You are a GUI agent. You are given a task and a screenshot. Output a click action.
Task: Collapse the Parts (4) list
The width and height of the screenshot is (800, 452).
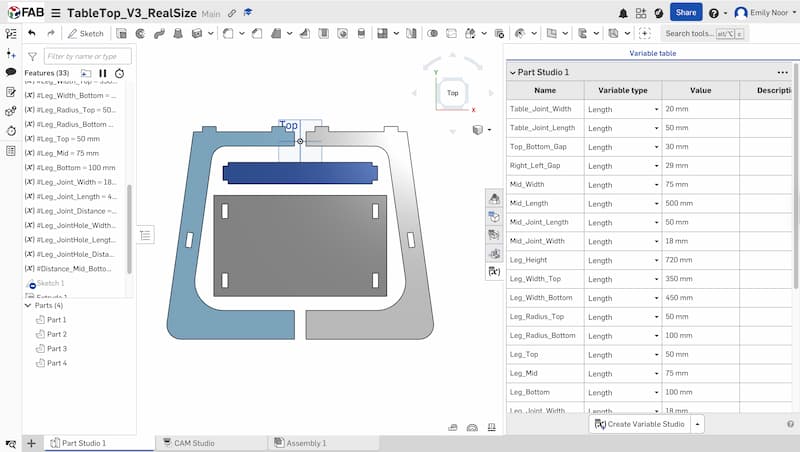(28, 305)
